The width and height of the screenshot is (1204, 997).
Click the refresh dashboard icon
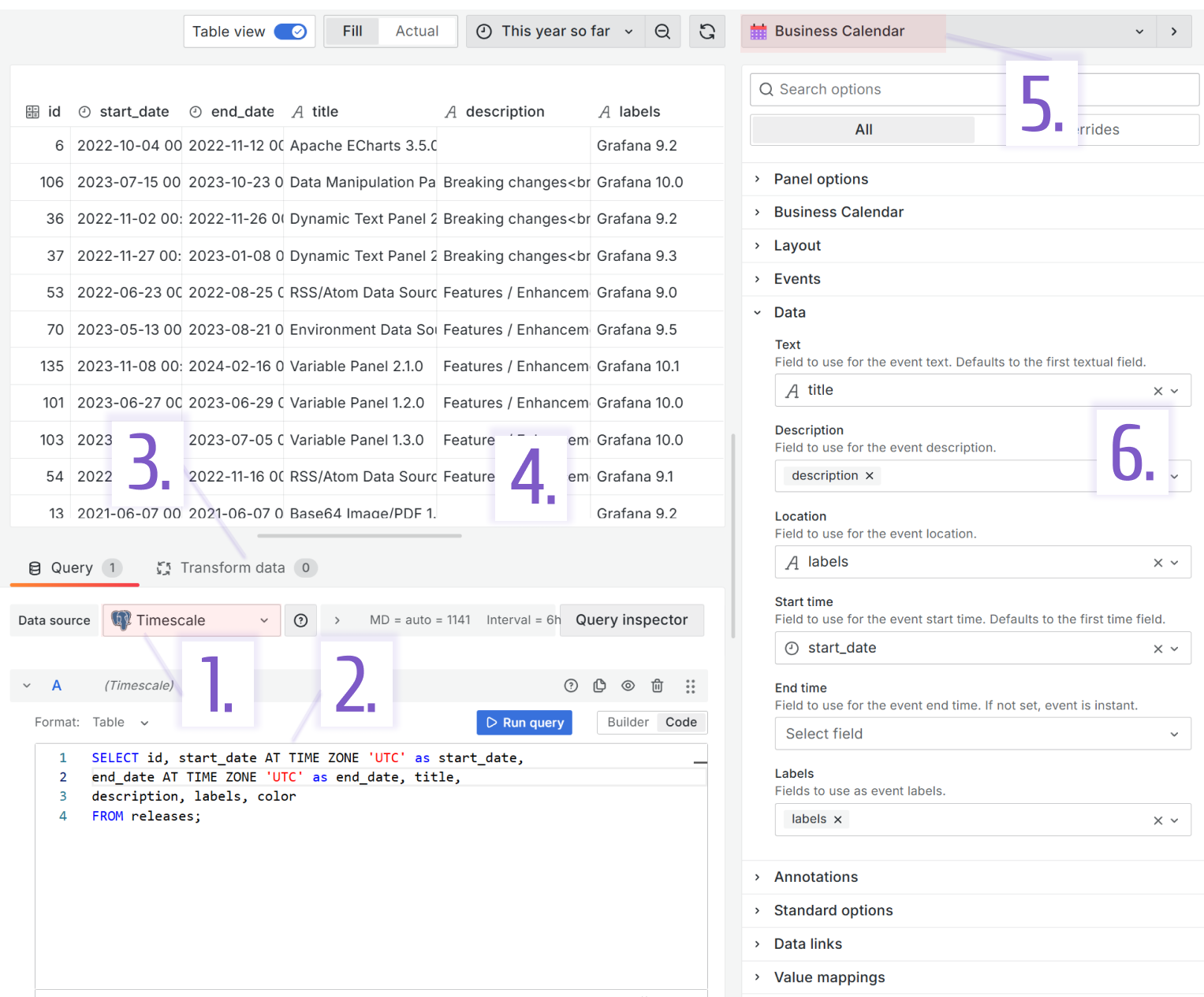click(x=707, y=32)
